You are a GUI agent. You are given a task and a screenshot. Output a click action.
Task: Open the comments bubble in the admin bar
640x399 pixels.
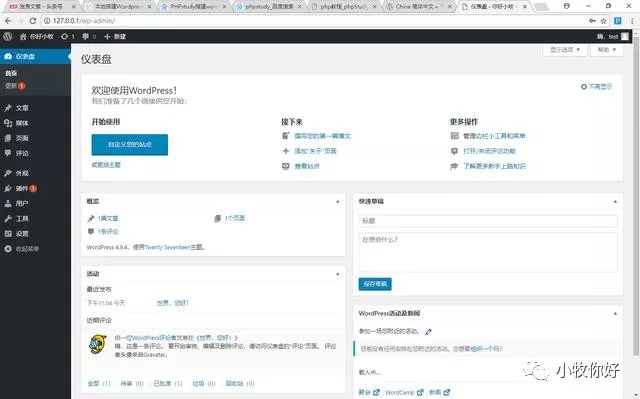point(89,36)
